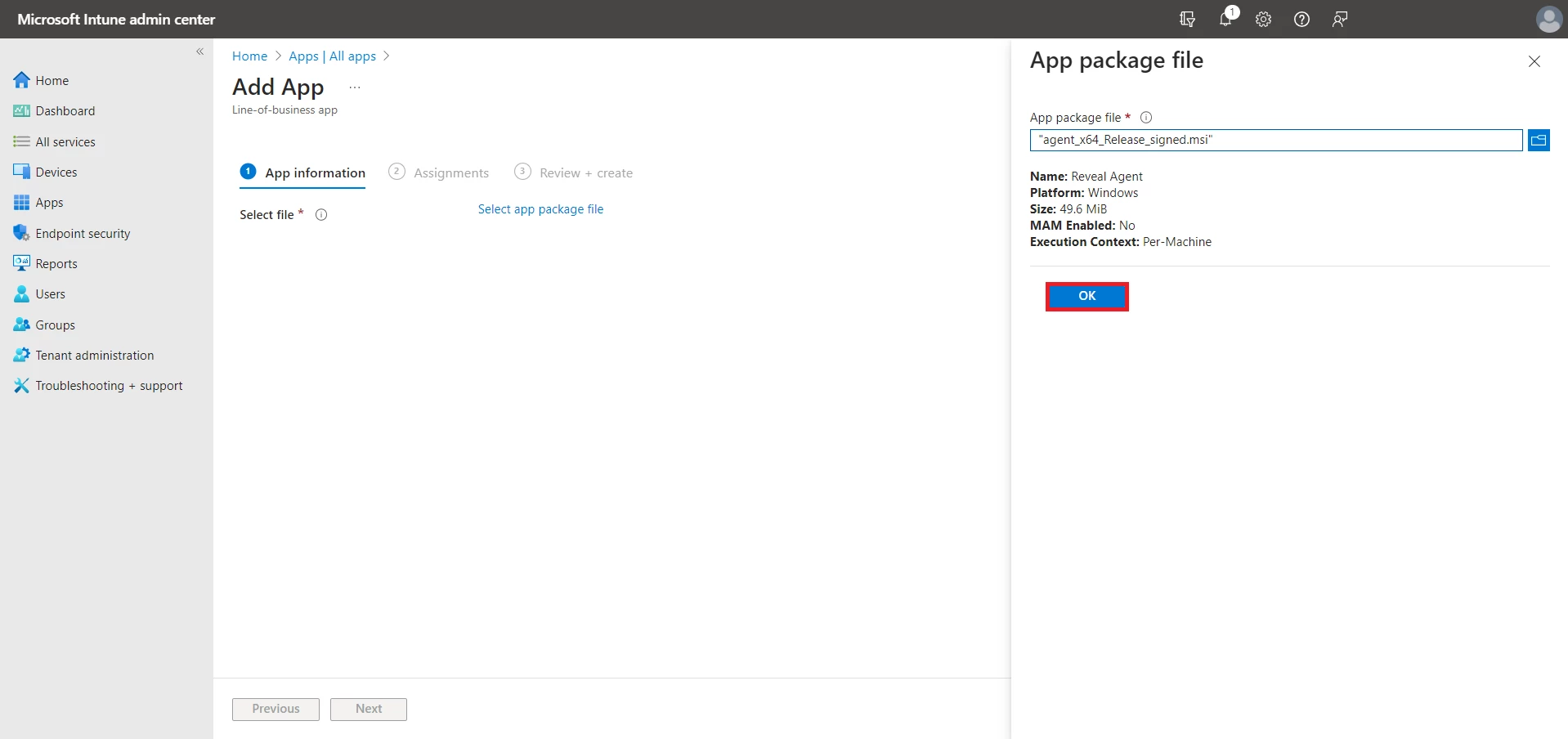1568x739 pixels.
Task: Click the breadcrumb chevron after All apps
Action: pos(387,56)
